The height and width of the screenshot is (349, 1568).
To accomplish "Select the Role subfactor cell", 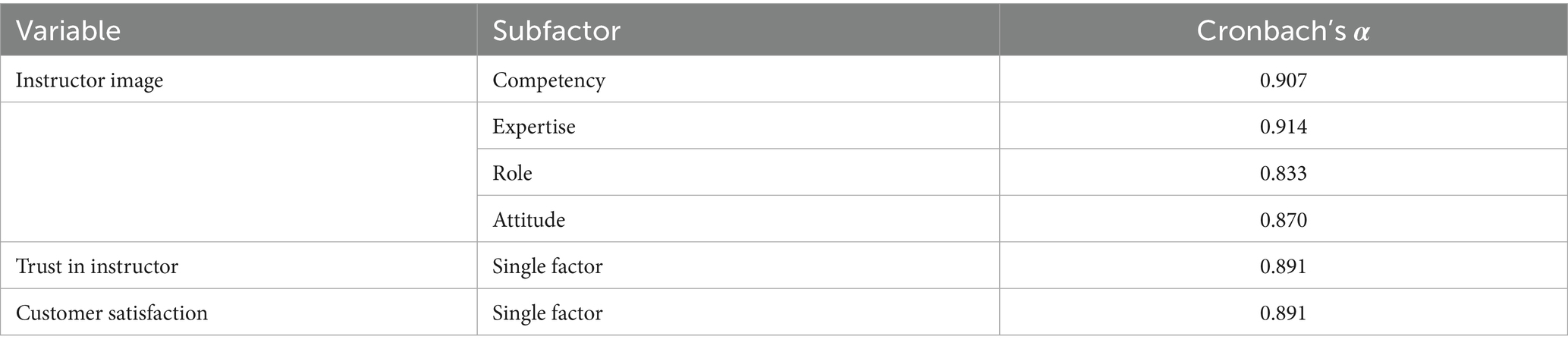I will coord(512,174).
